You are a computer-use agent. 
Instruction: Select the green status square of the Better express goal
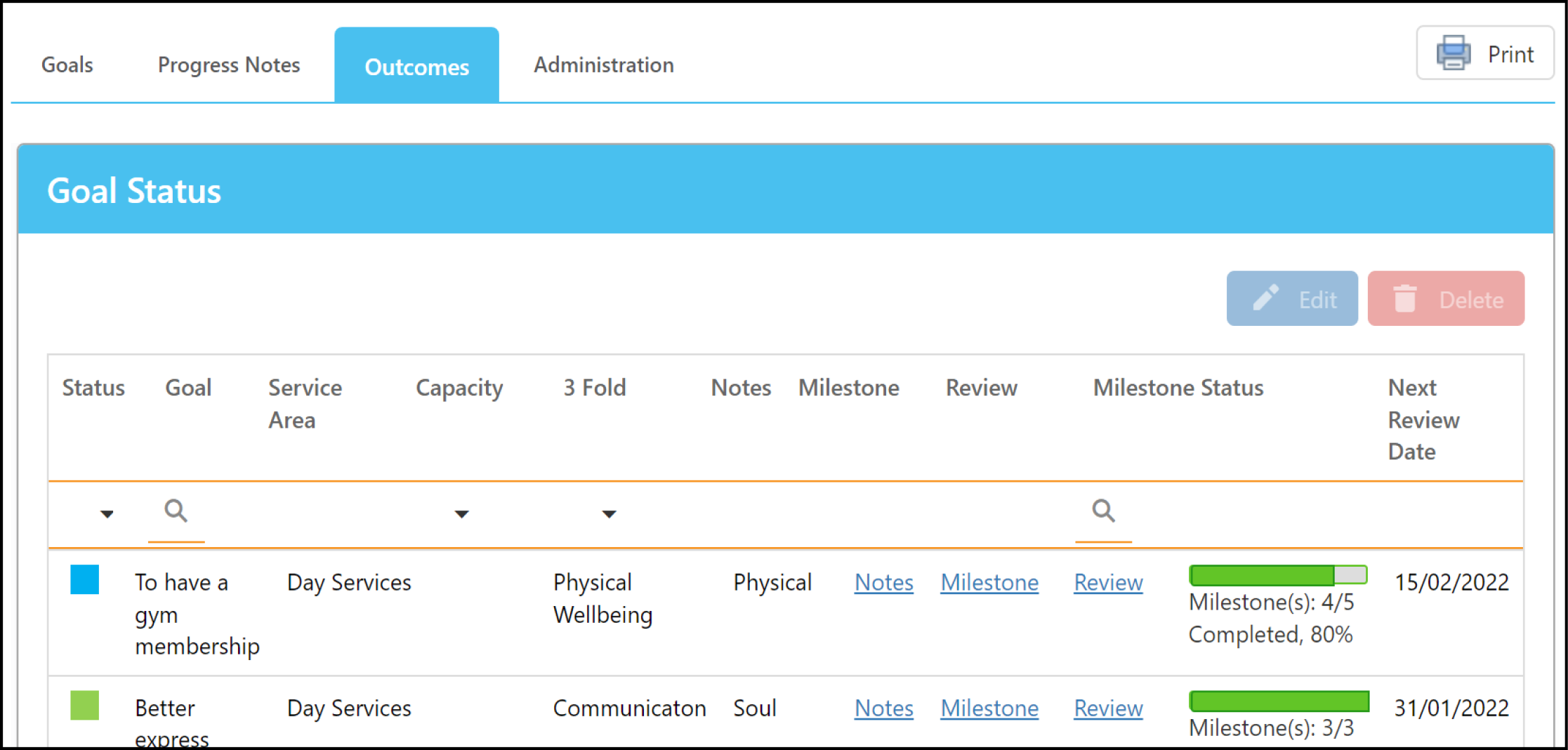(x=84, y=706)
